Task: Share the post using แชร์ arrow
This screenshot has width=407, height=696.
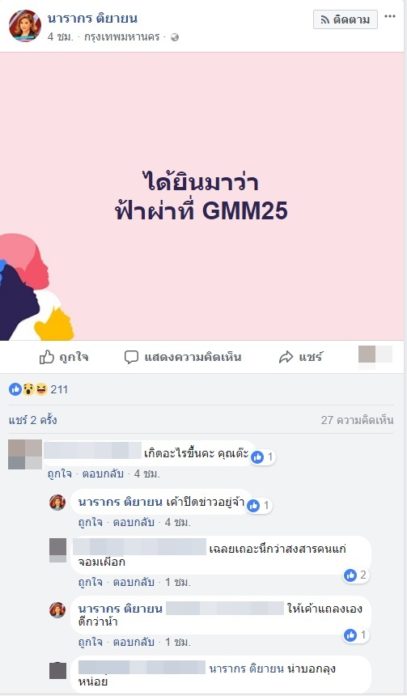Action: click(x=300, y=357)
